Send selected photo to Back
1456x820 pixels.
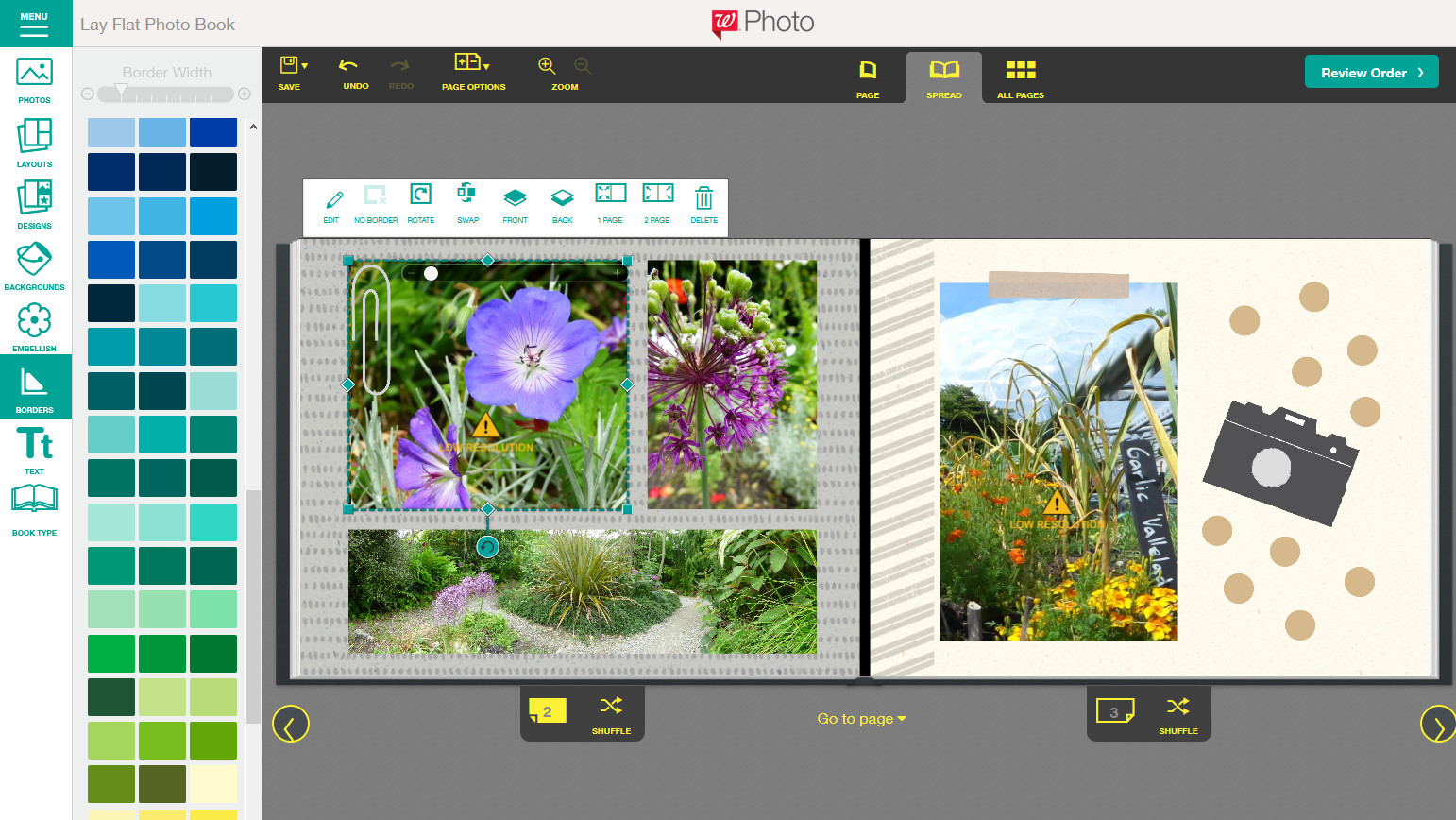tap(563, 205)
